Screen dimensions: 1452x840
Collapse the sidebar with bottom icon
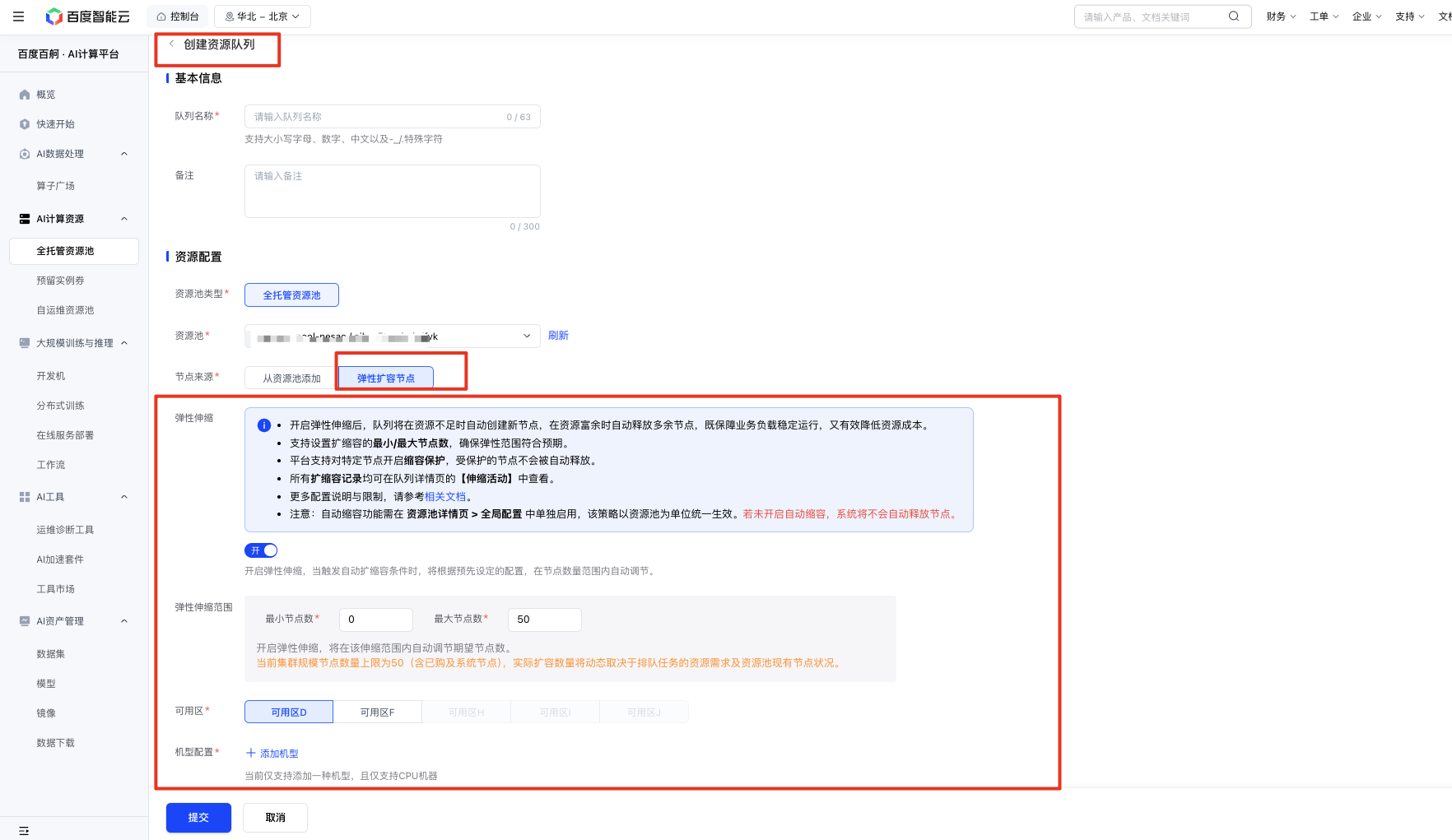click(x=24, y=831)
